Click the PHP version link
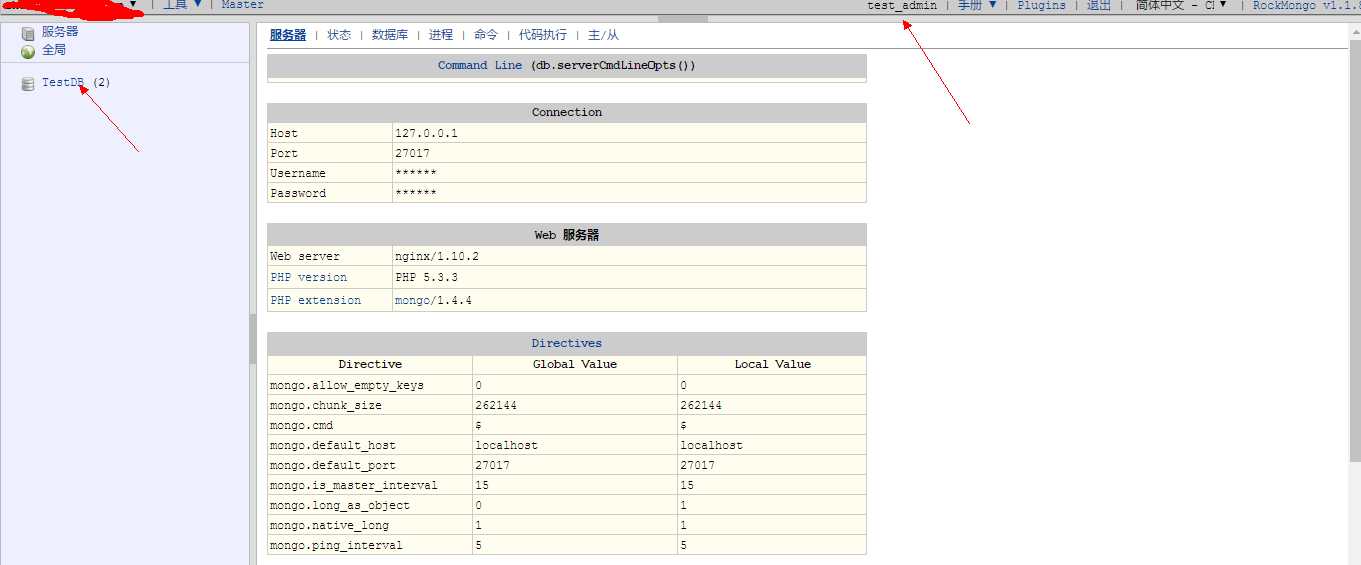The height and width of the screenshot is (565, 1361). tap(309, 278)
